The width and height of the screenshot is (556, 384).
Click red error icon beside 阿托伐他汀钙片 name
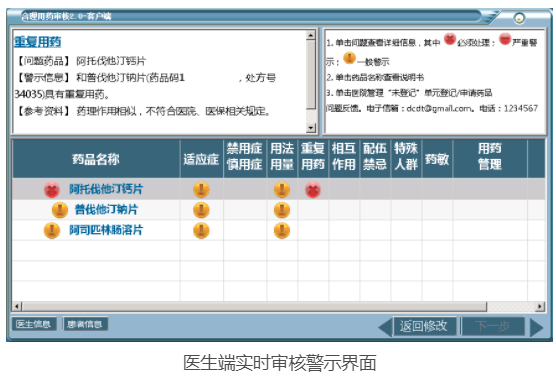(52, 190)
